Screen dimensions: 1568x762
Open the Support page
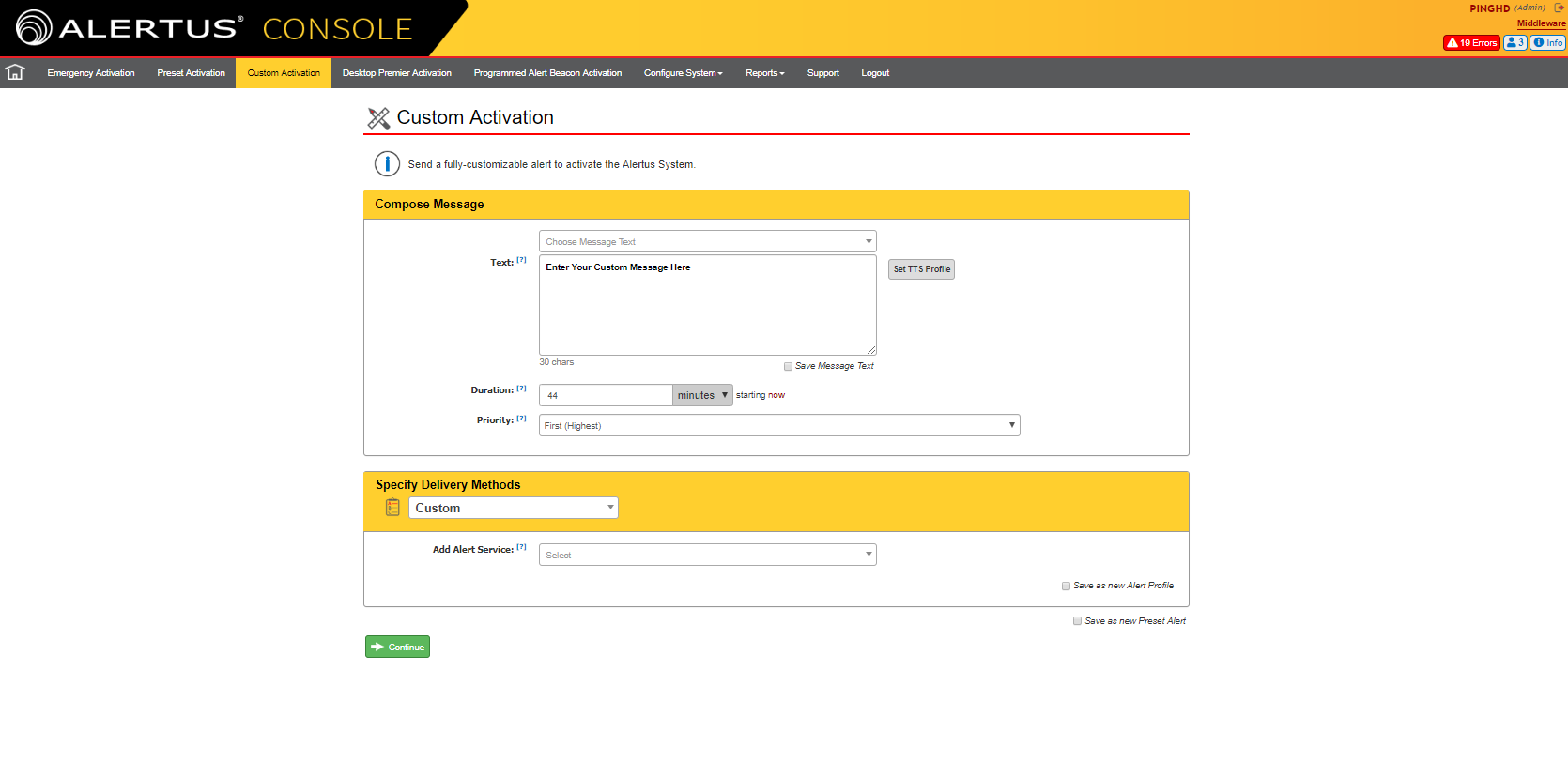point(822,72)
